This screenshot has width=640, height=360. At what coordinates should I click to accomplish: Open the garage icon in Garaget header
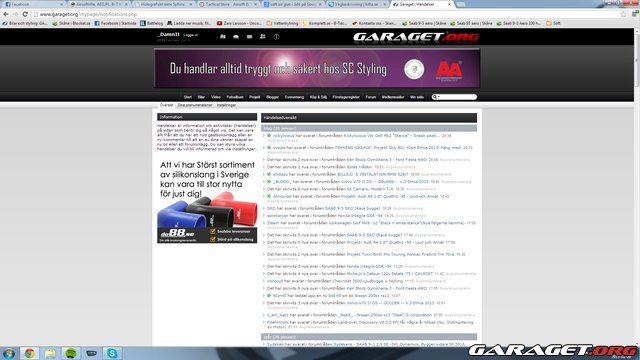(222, 37)
